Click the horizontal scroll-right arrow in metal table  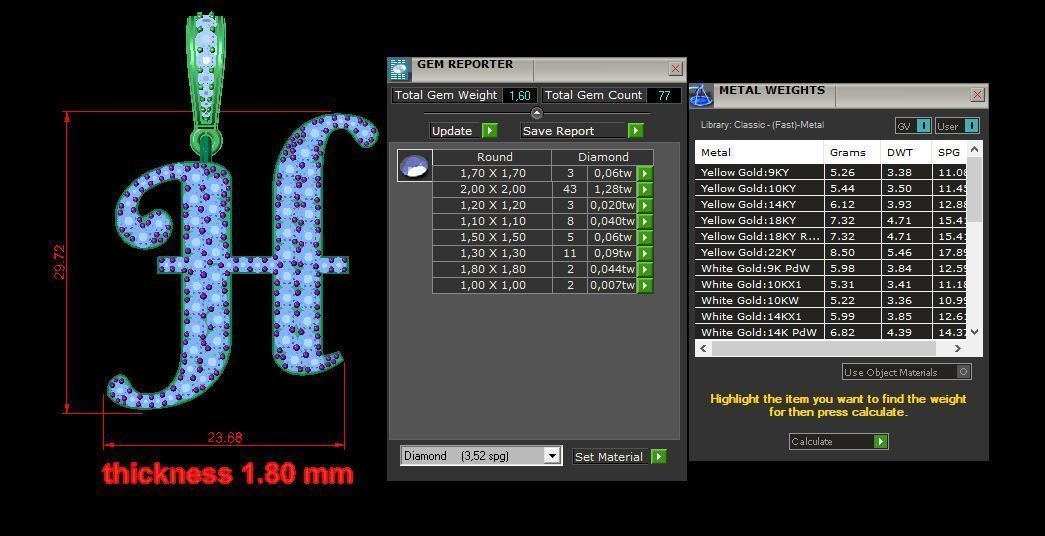tap(958, 348)
